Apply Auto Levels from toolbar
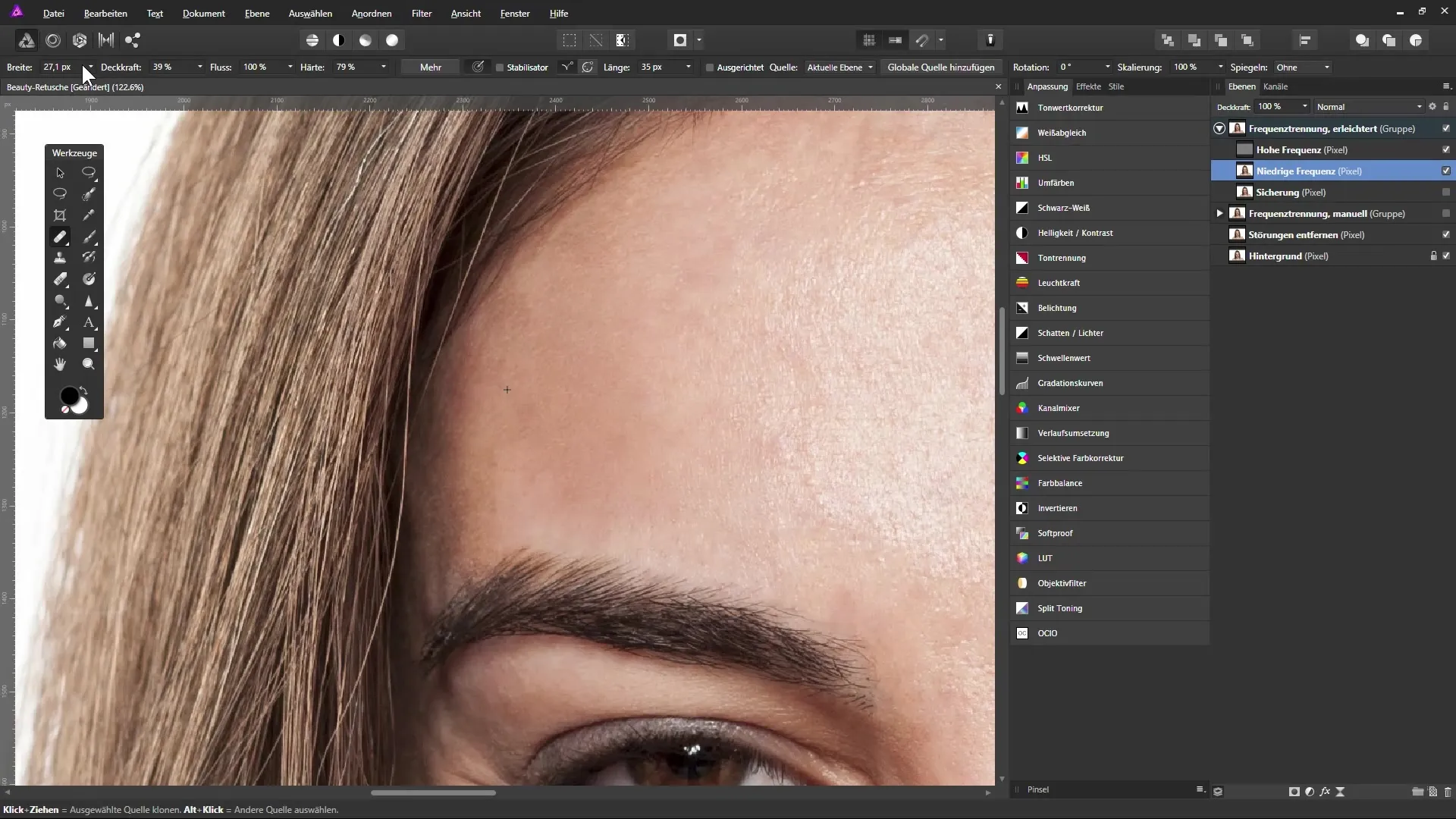The image size is (1456, 819). [x=312, y=40]
